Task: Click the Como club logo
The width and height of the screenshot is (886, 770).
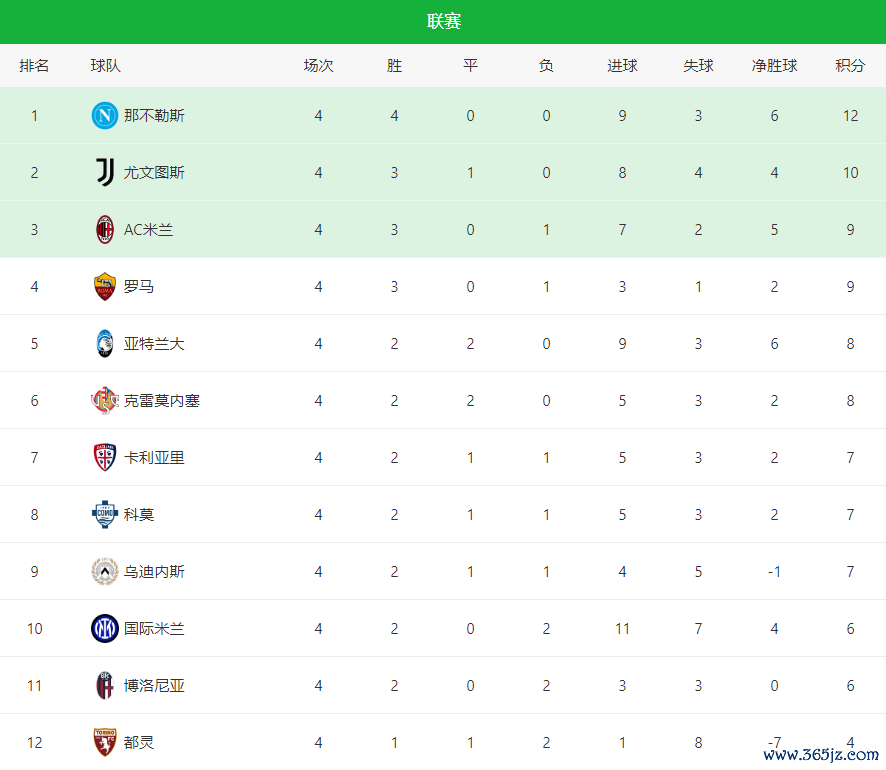Action: point(105,515)
